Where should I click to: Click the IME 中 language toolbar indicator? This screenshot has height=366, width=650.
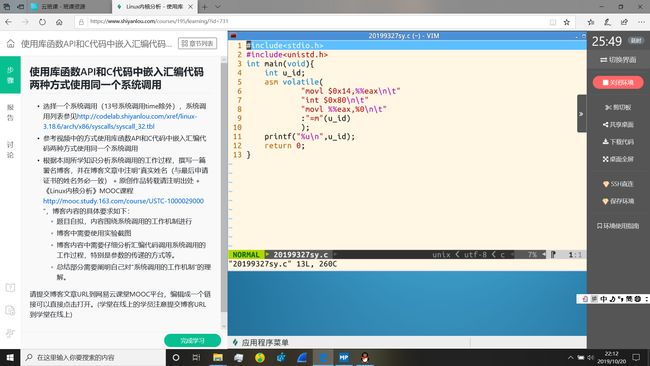[604, 299]
